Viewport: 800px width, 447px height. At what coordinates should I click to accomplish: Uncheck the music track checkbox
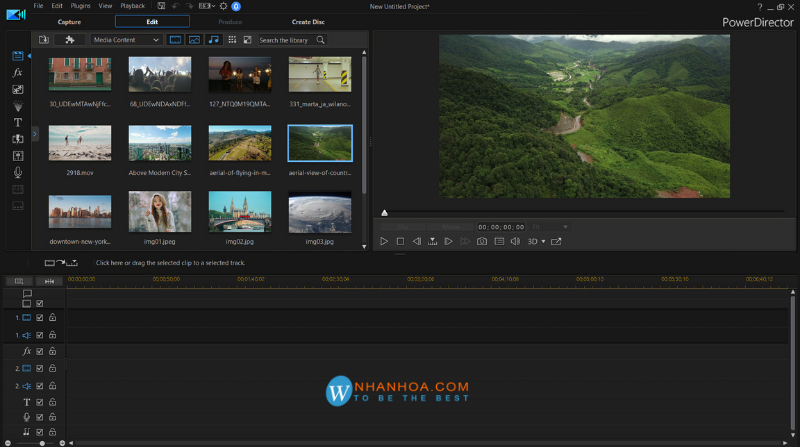click(x=39, y=432)
